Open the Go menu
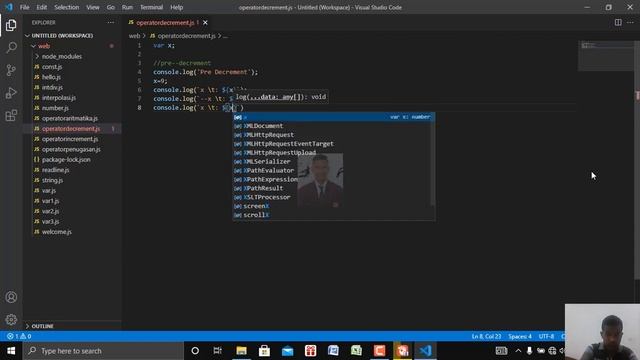Viewport: 640px width, 360px height. (x=111, y=7)
